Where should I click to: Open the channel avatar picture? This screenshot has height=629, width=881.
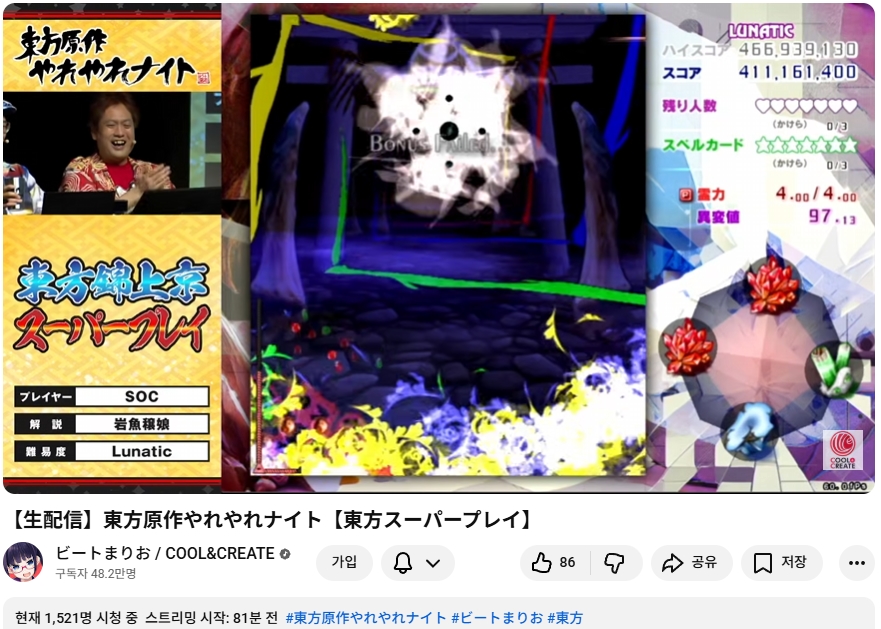coord(23,562)
